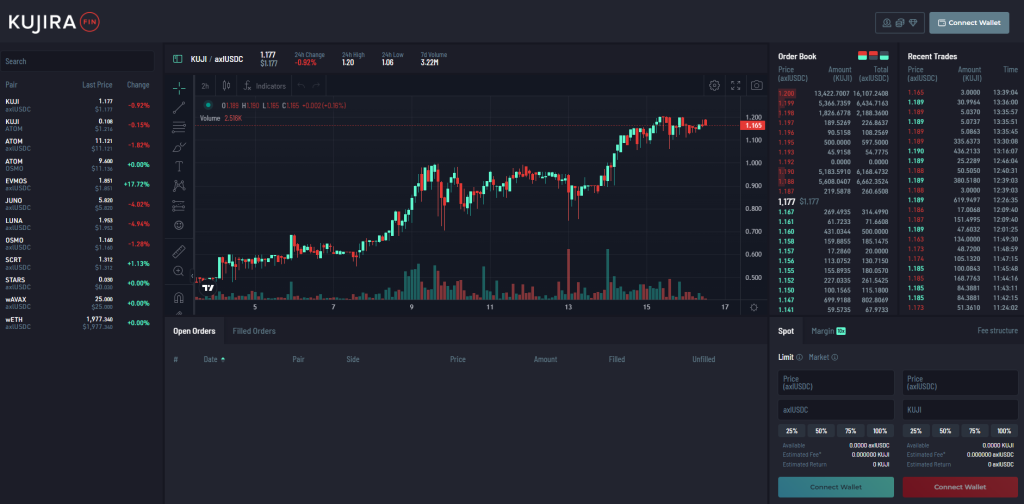Open the prediction and measurement tool

178,206
